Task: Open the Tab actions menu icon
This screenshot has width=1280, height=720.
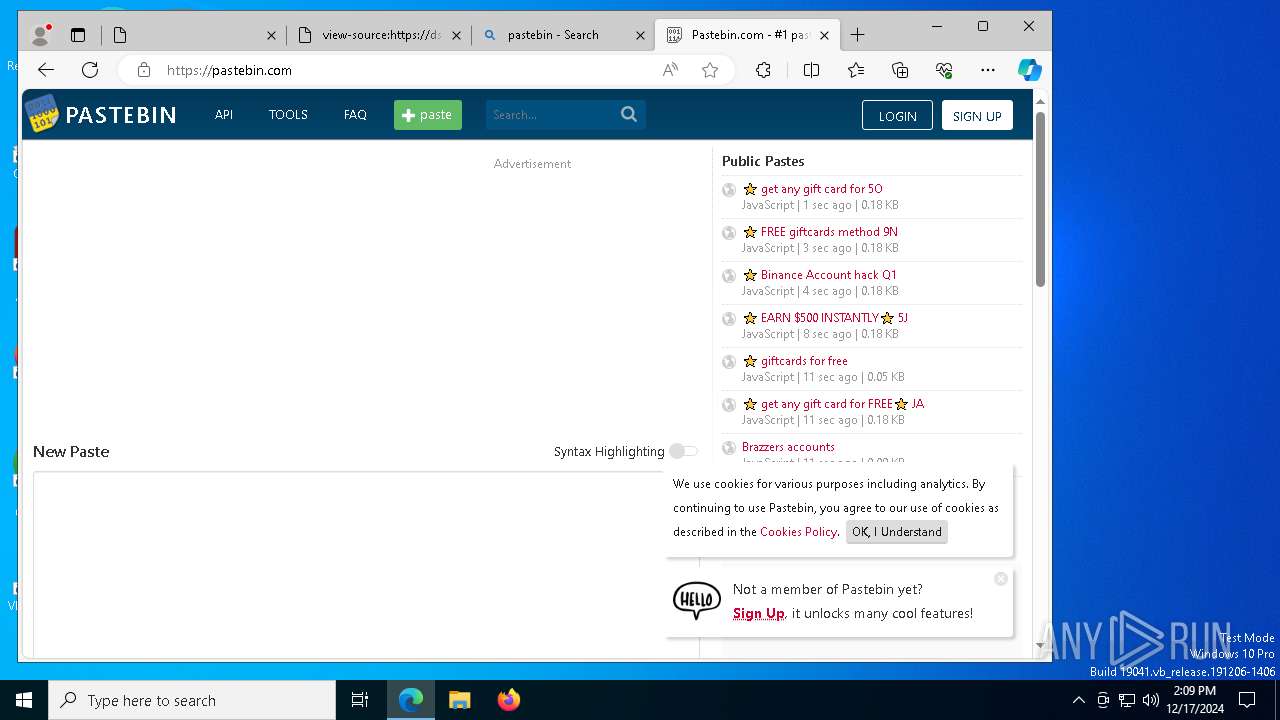Action: tap(78, 35)
